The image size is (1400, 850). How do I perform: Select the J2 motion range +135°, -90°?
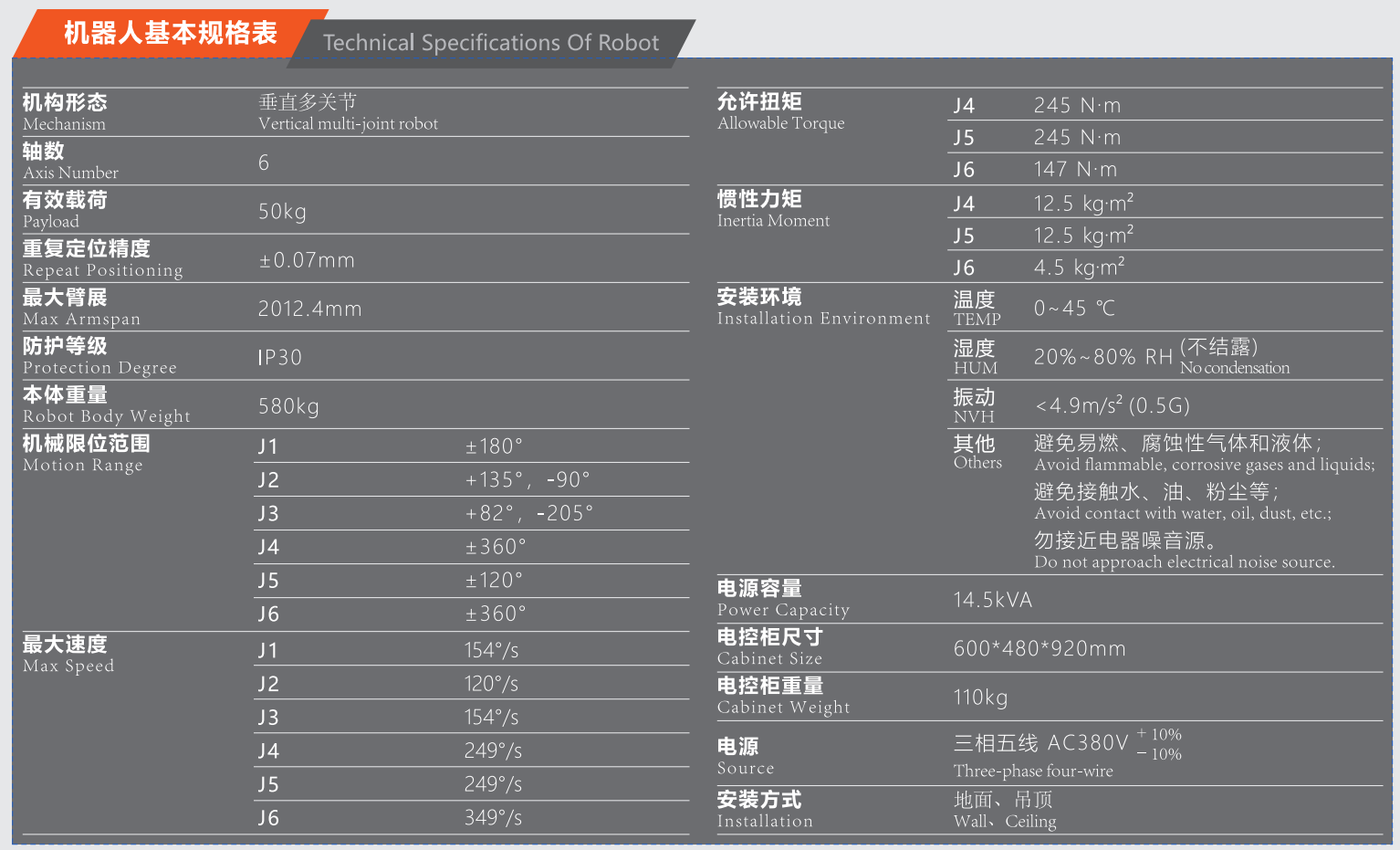pos(528,479)
